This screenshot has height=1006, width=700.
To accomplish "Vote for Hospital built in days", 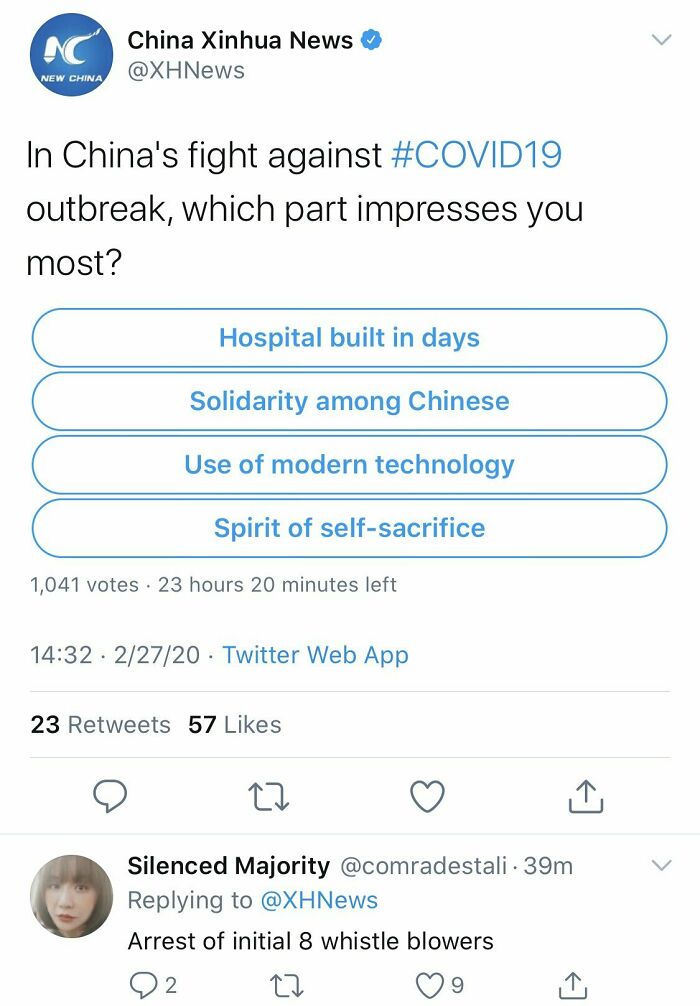I will (349, 338).
